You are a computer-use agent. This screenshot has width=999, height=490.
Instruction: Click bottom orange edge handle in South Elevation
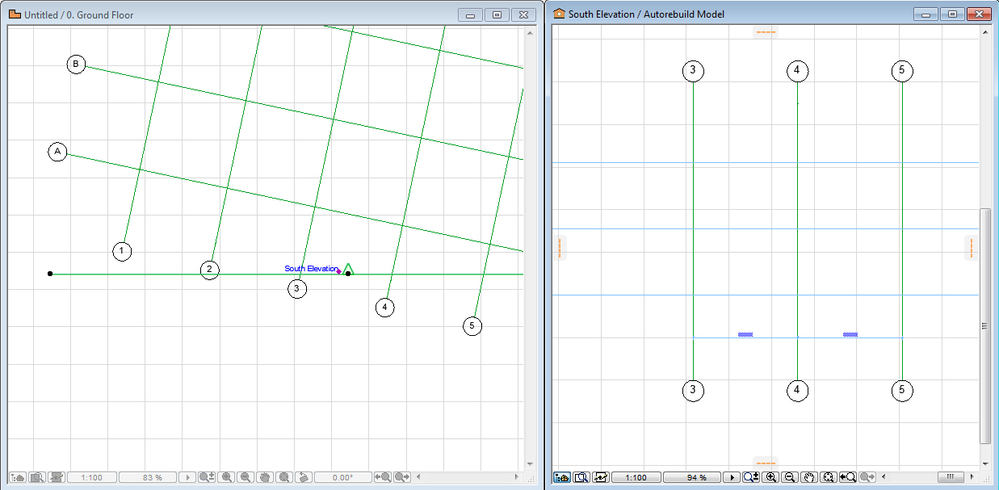(x=765, y=463)
